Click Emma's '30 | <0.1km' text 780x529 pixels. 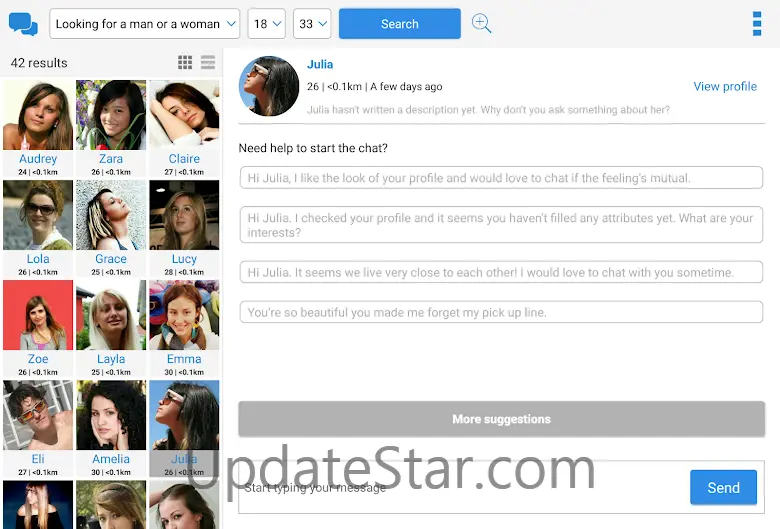184,372
